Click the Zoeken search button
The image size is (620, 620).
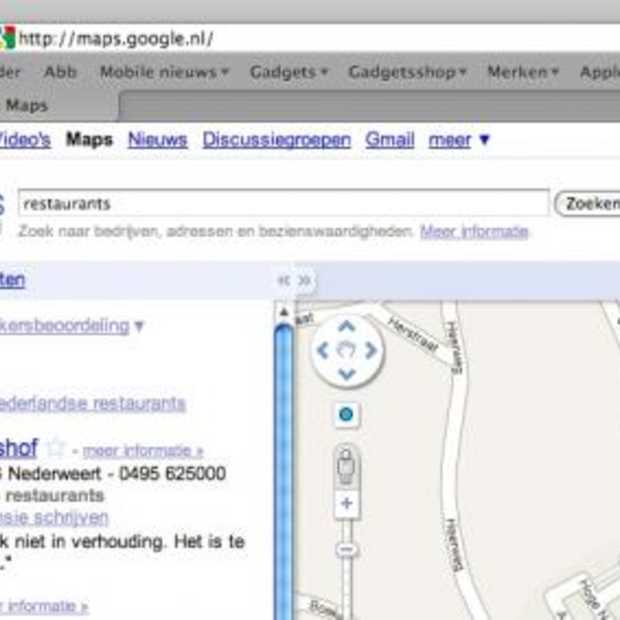(x=588, y=203)
